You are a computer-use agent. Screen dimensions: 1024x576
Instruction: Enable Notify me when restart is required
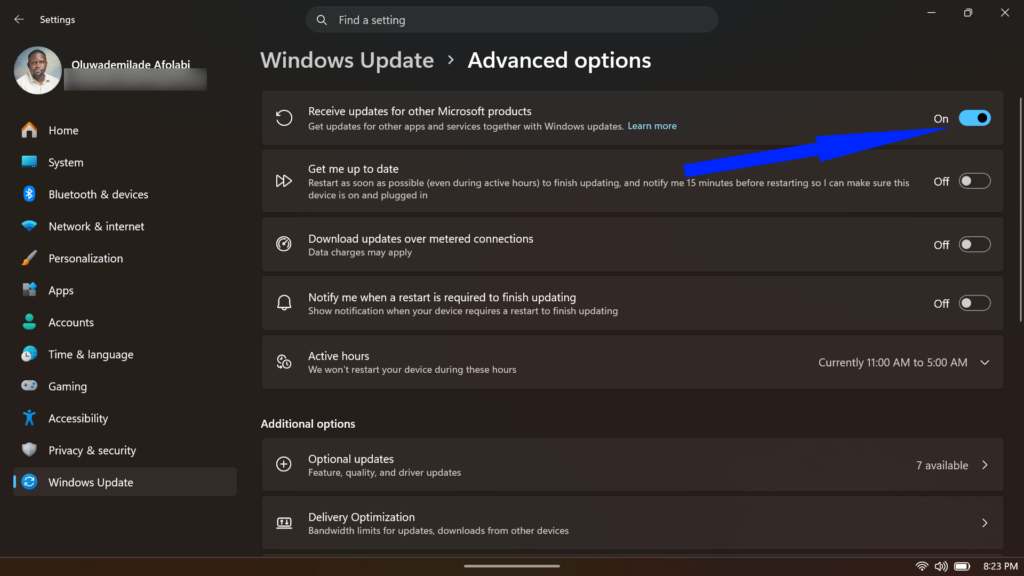point(974,303)
